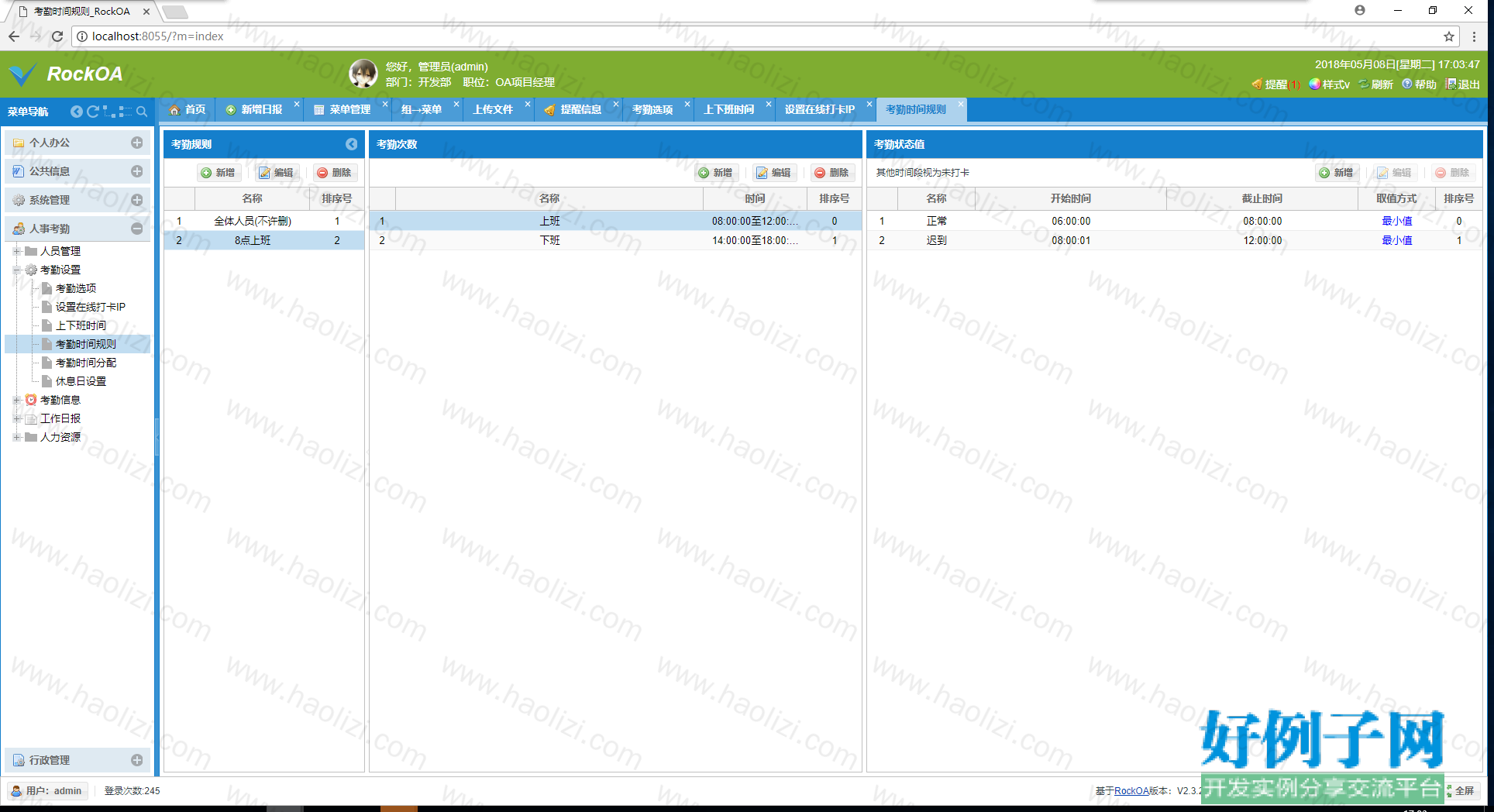Expand the 人力资源 tree node
This screenshot has width=1494, height=812.
tap(16, 437)
